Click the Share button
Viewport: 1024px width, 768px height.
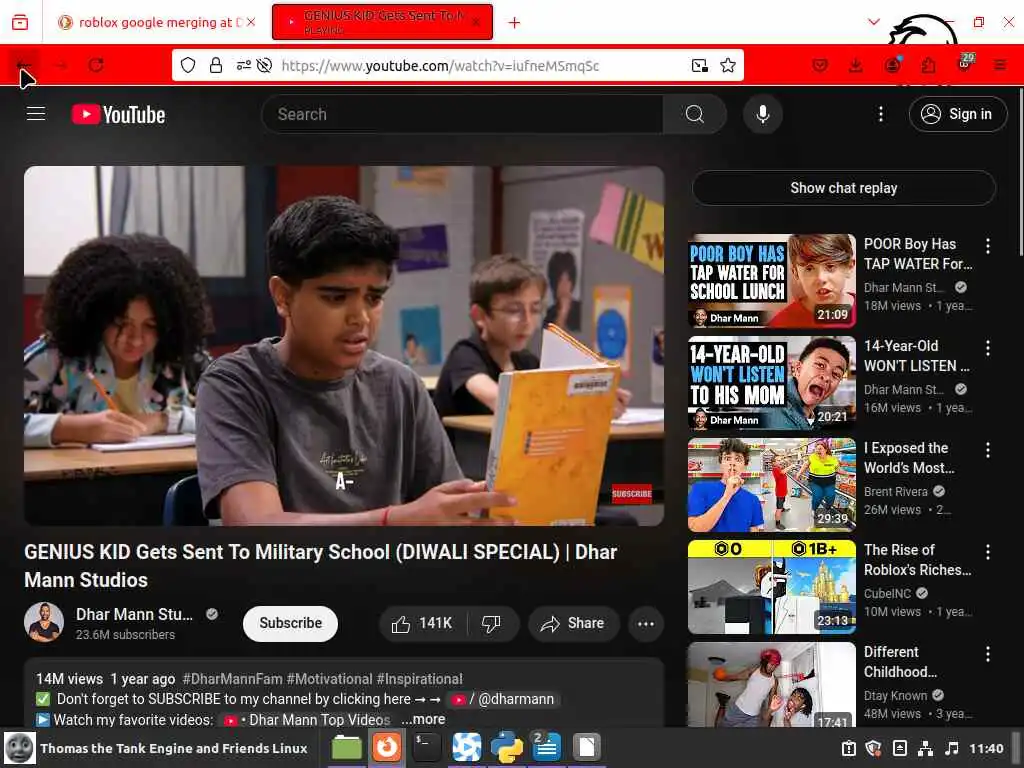572,624
